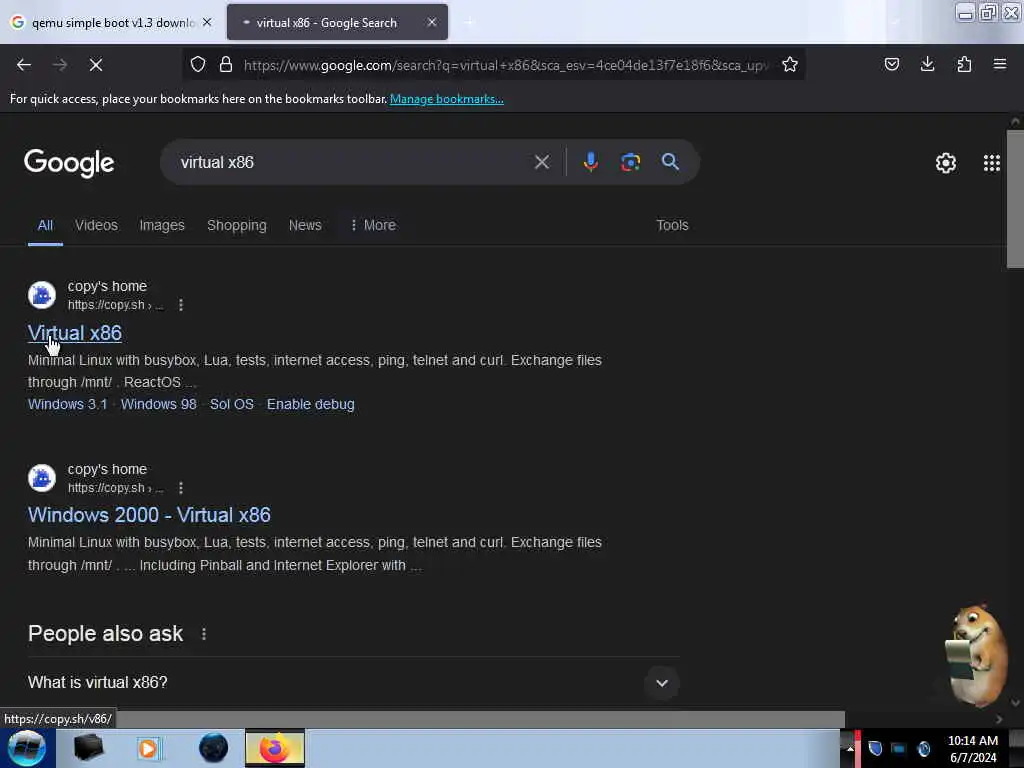
Task: Open Windows Start menu
Action: pyautogui.click(x=27, y=748)
